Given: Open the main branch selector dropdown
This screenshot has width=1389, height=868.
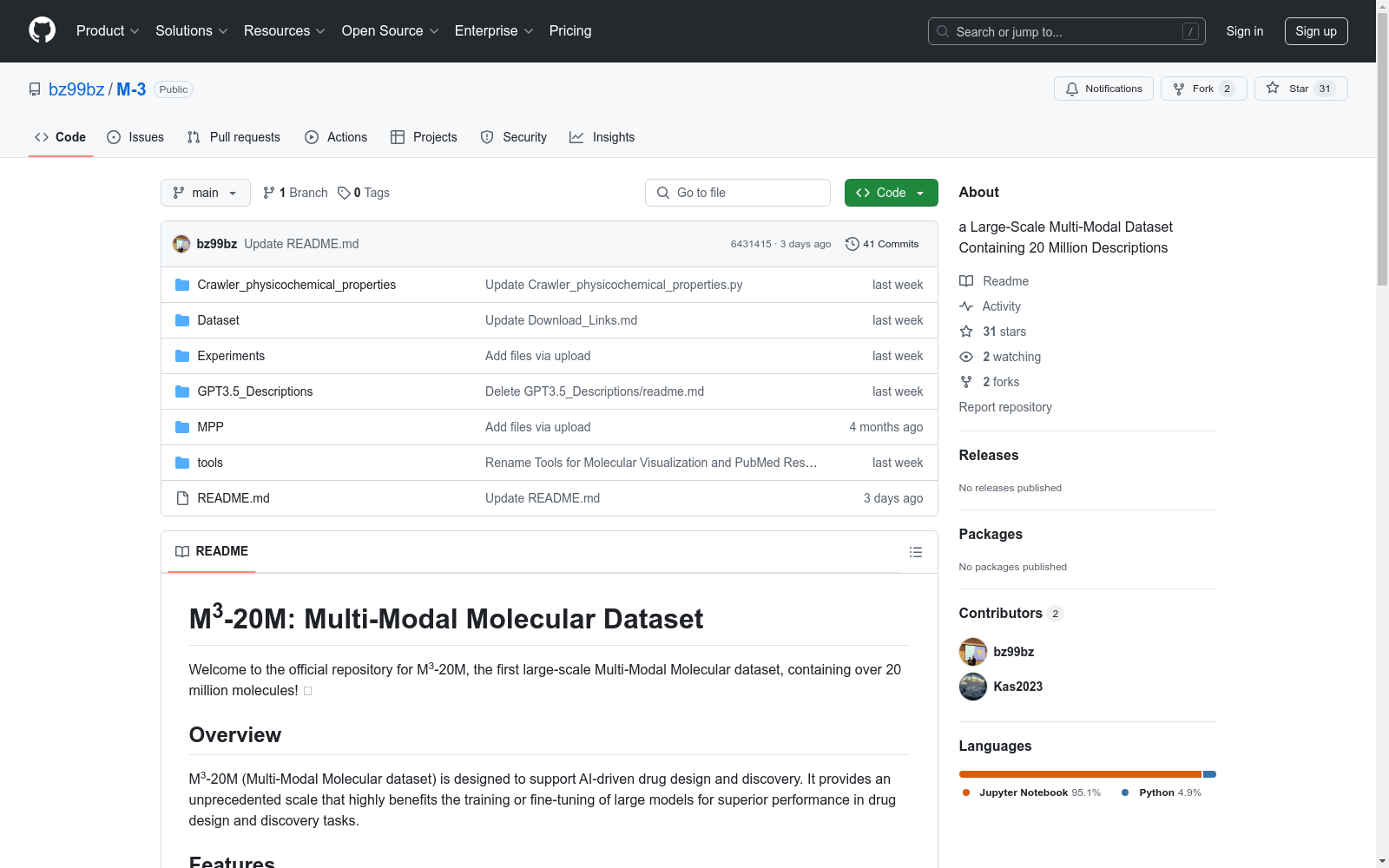Looking at the screenshot, I should pyautogui.click(x=206, y=193).
